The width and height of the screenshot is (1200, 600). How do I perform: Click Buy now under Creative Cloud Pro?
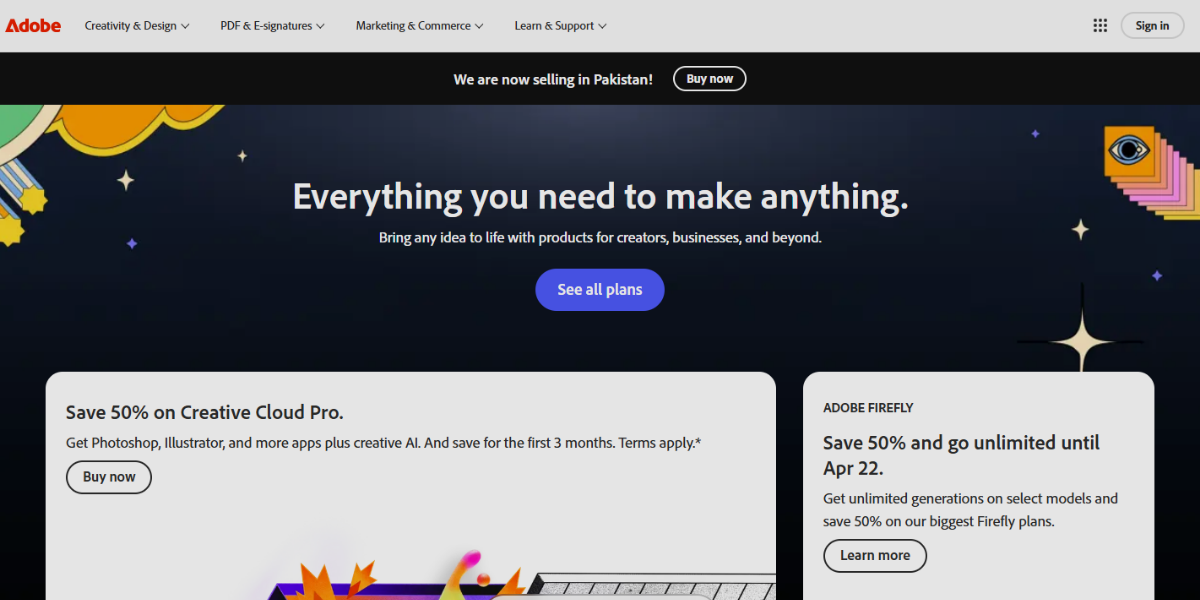click(x=109, y=477)
